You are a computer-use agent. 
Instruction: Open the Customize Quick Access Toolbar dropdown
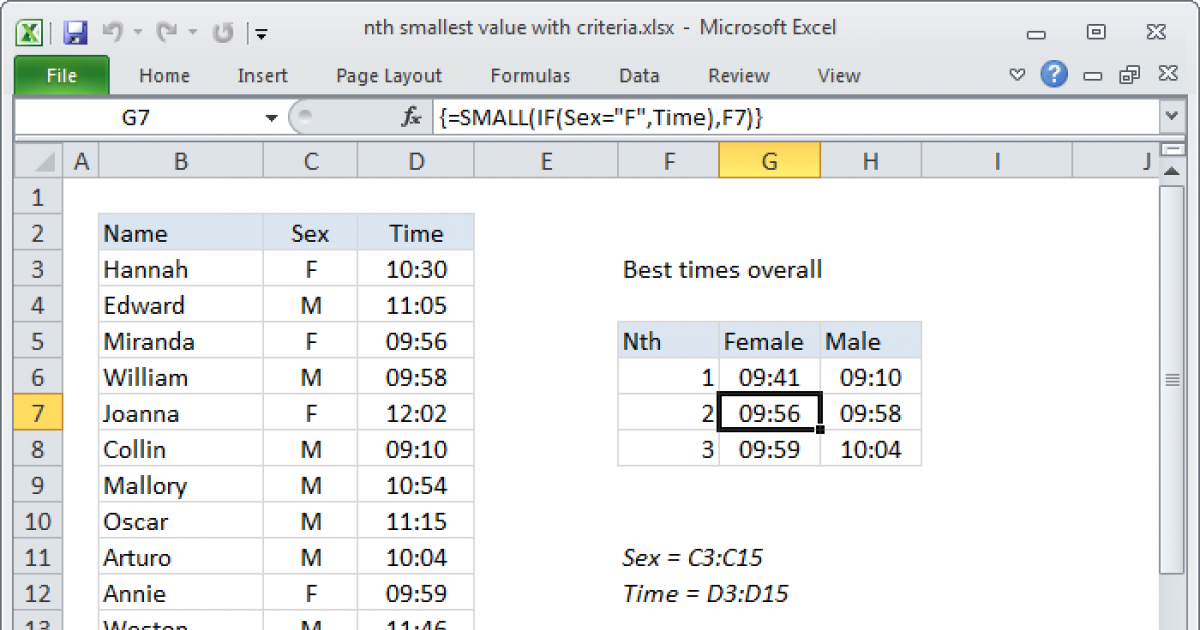[x=261, y=33]
